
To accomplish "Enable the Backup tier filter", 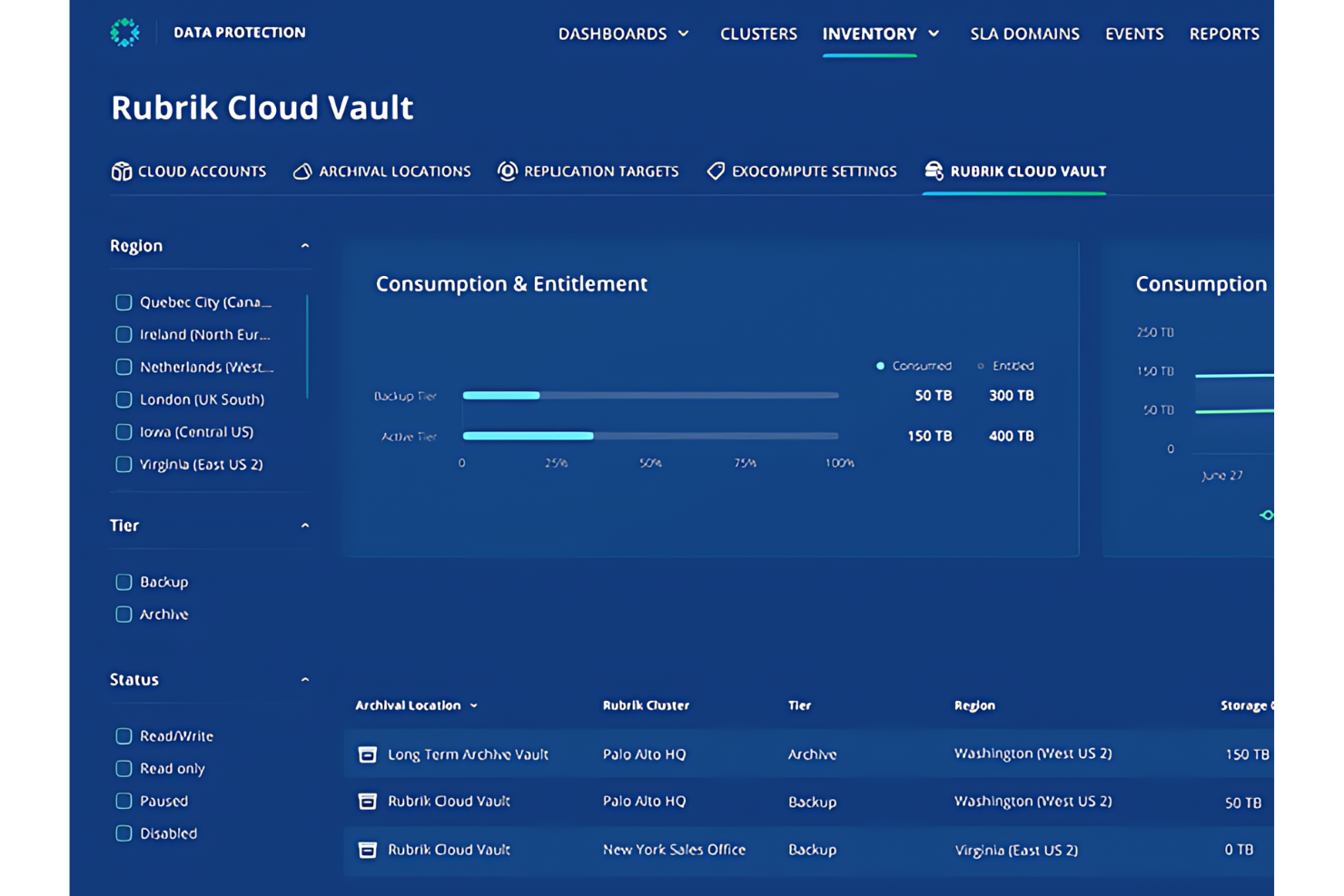I will tap(124, 582).
